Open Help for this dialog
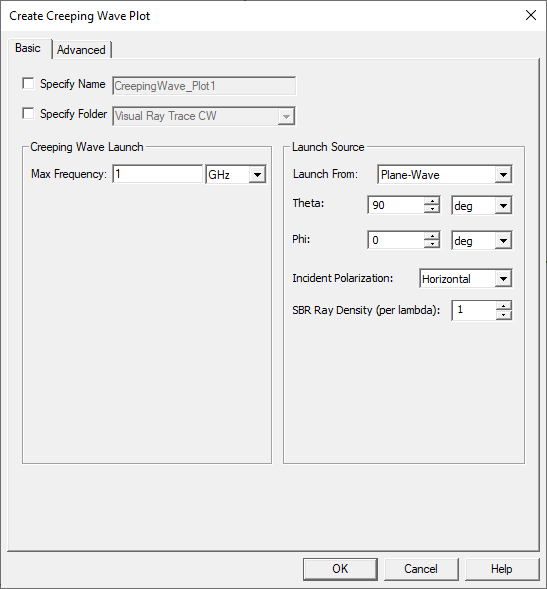 pos(502,569)
